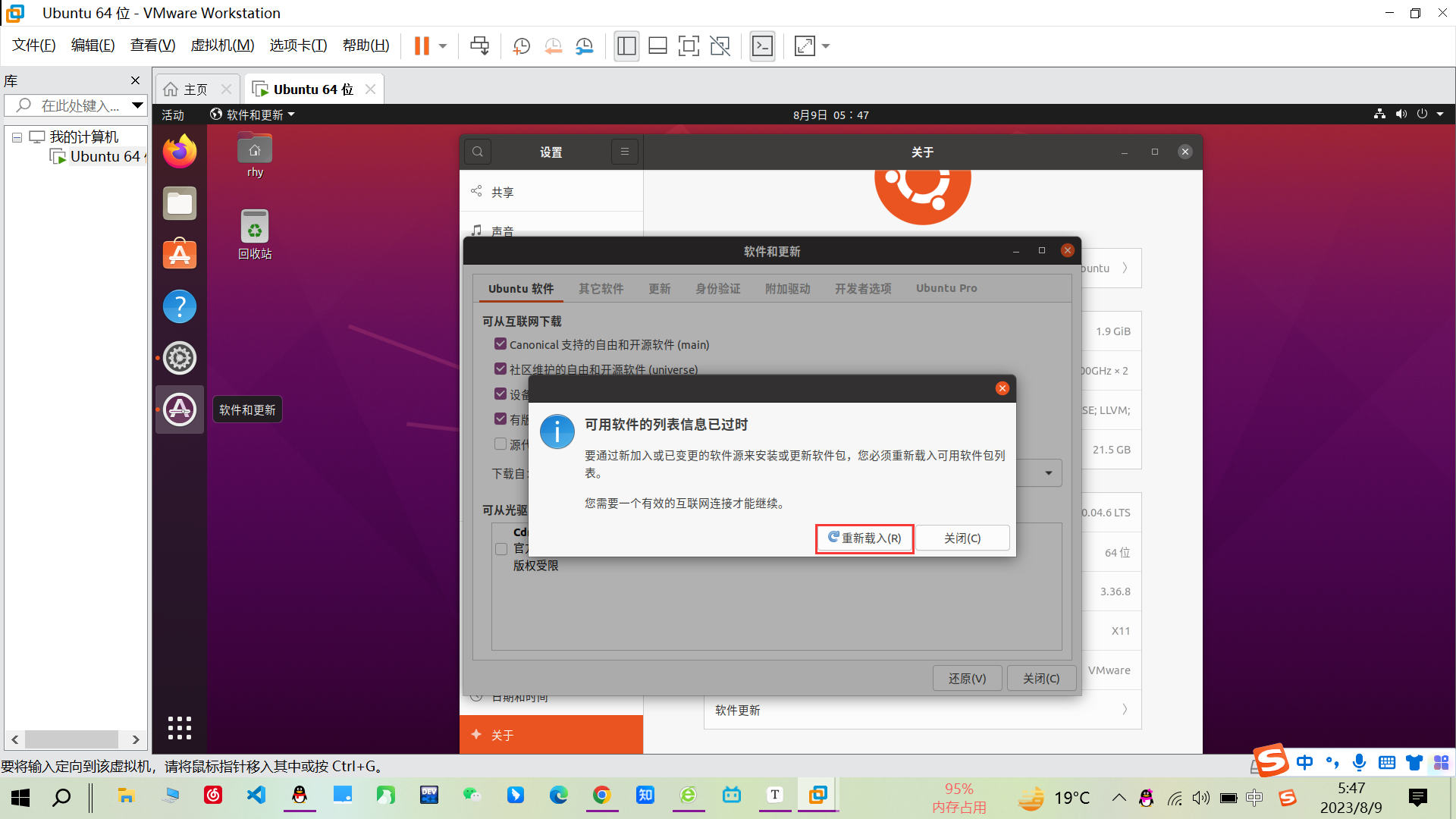This screenshot has width=1456, height=819.
Task: Click the Settings gear in the dock
Action: coord(180,358)
